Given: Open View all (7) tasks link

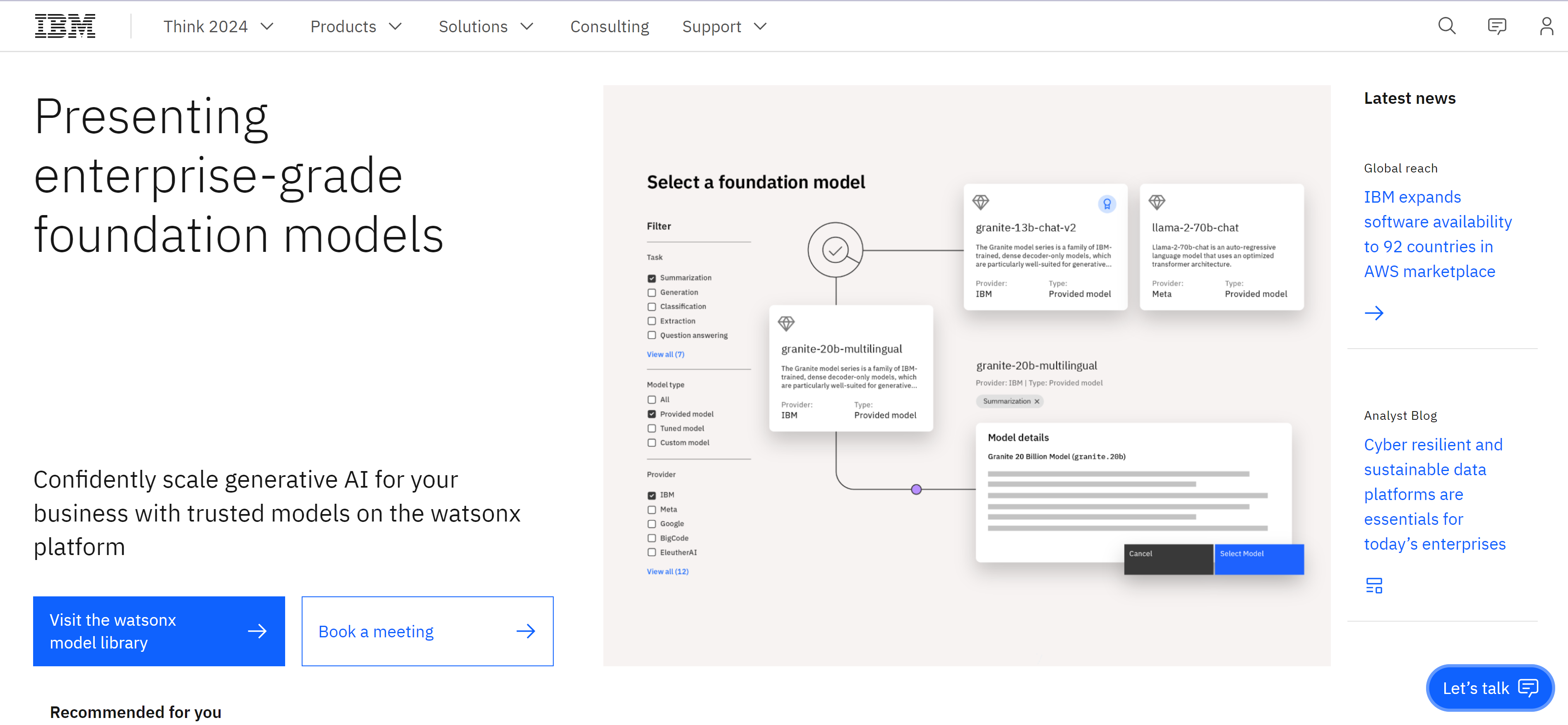Looking at the screenshot, I should pos(665,354).
